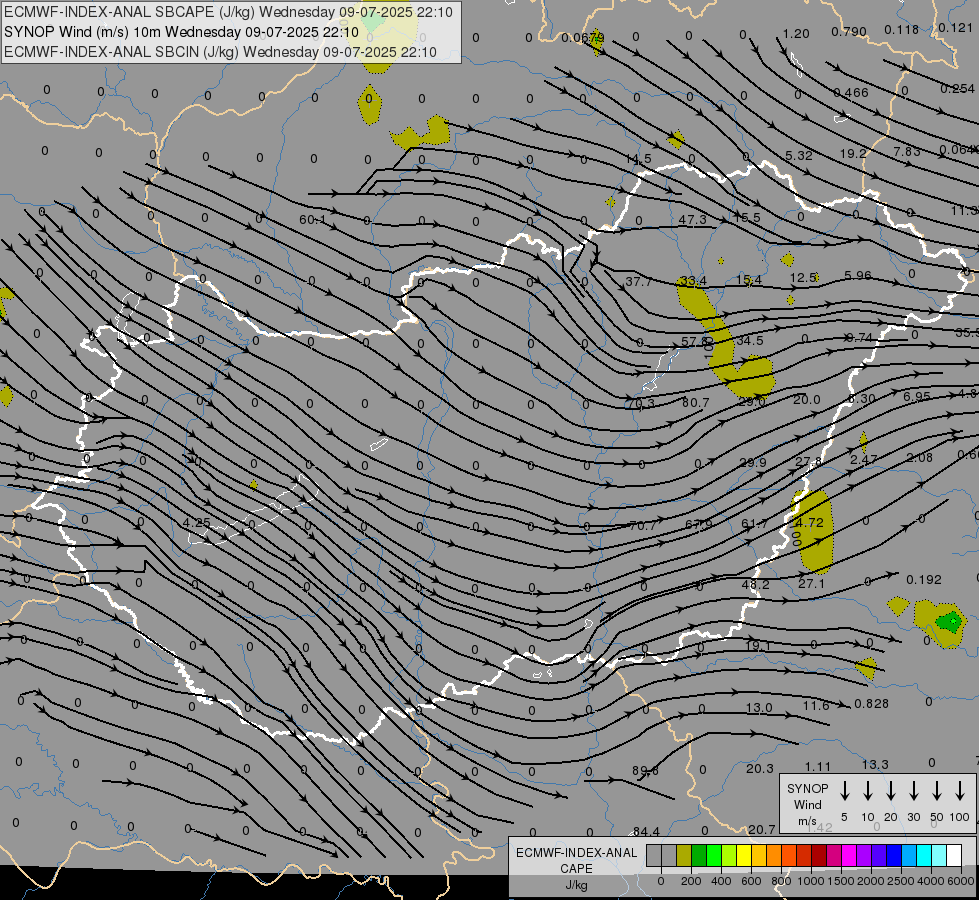
Task: Click the 61.7 value on the map
Action: point(754,524)
